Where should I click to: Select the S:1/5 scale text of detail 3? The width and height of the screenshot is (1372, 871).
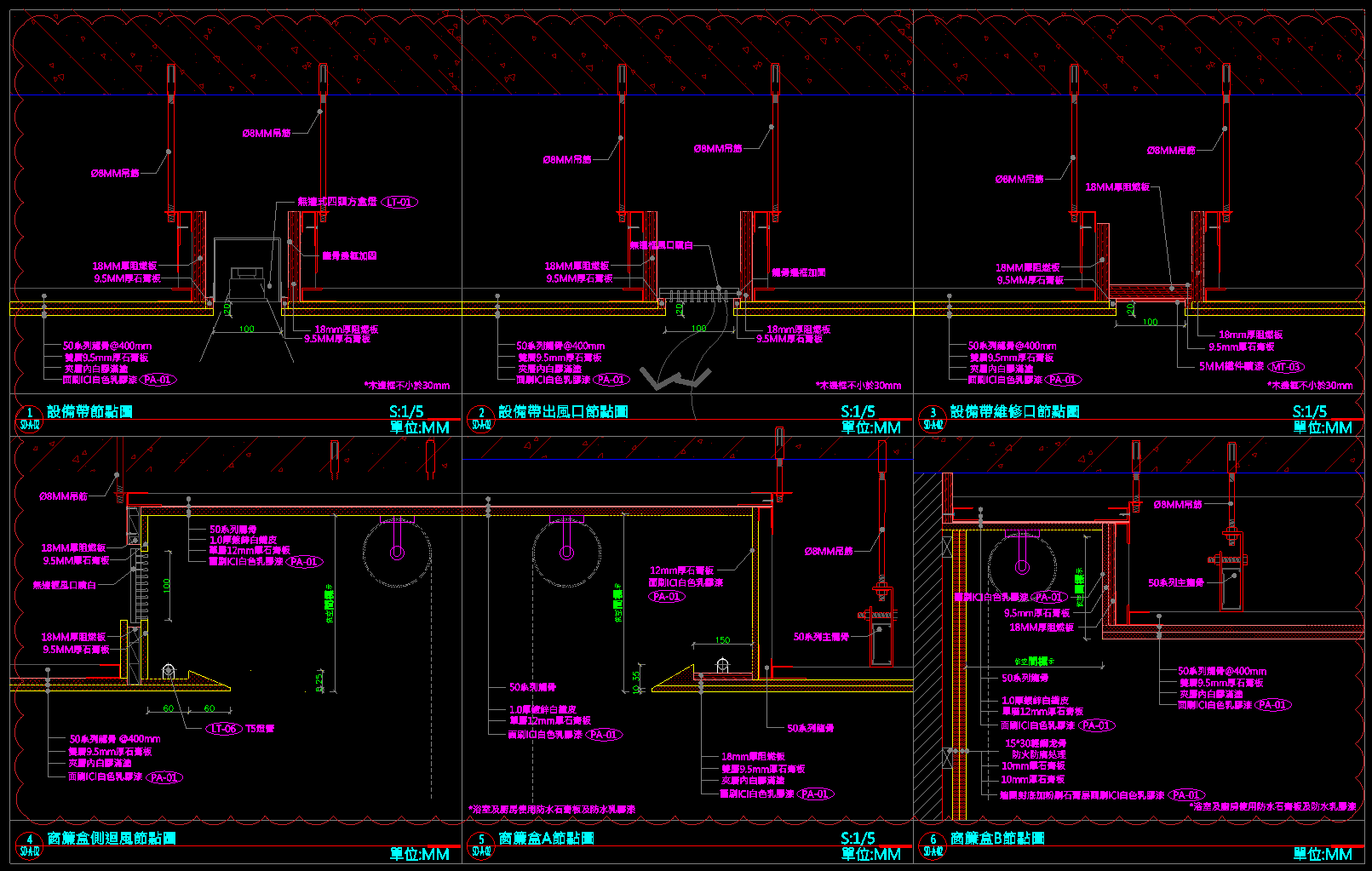pos(1310,411)
